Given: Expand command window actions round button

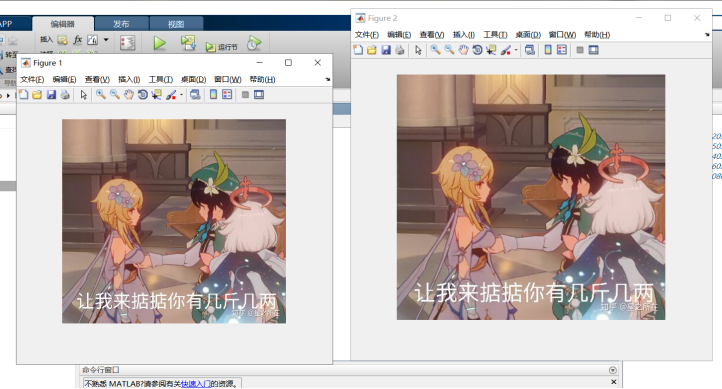Looking at the screenshot, I should pyautogui.click(x=613, y=370).
